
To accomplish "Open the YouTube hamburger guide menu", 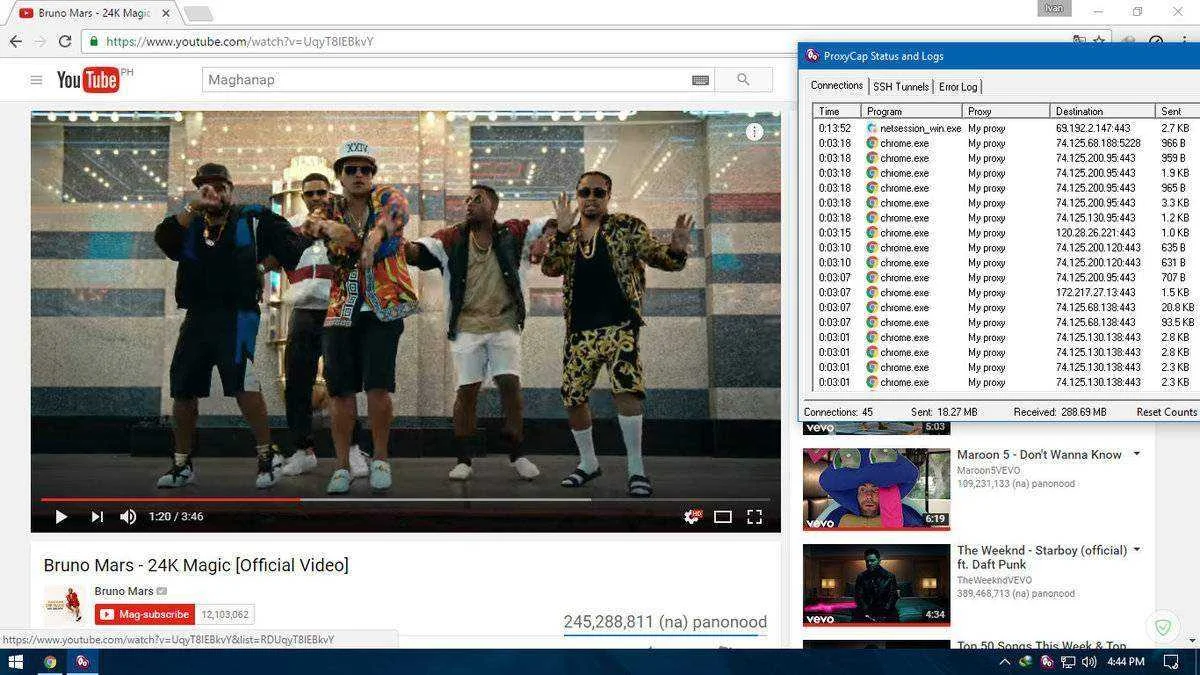I will click(x=36, y=80).
